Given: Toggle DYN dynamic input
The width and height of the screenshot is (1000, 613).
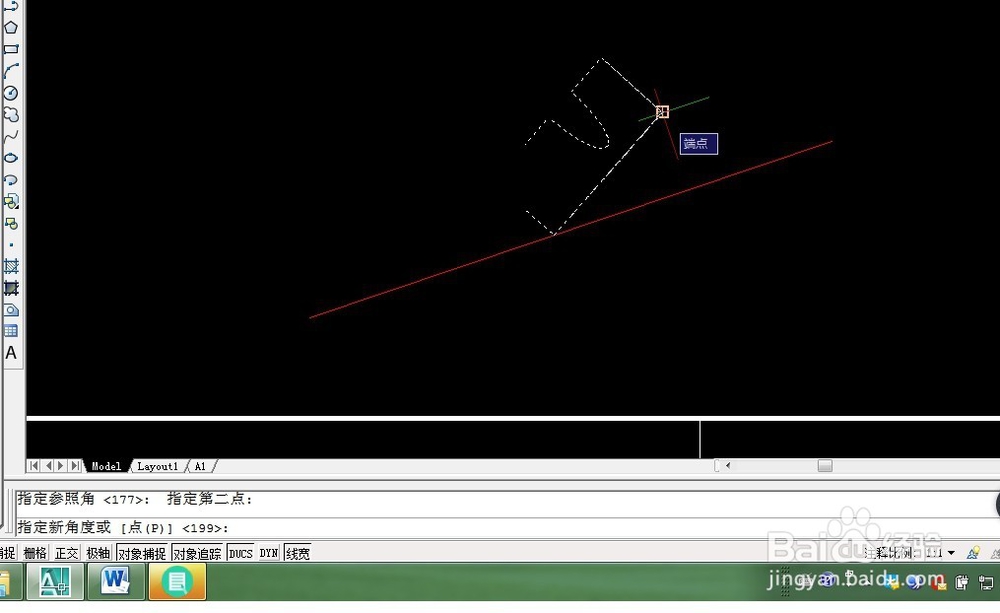Looking at the screenshot, I should (268, 553).
